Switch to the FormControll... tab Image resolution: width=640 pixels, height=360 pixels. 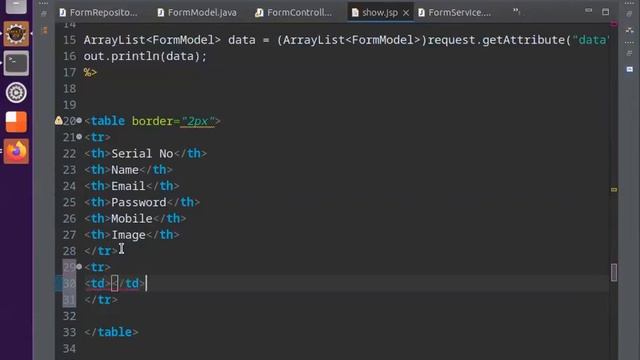point(294,13)
